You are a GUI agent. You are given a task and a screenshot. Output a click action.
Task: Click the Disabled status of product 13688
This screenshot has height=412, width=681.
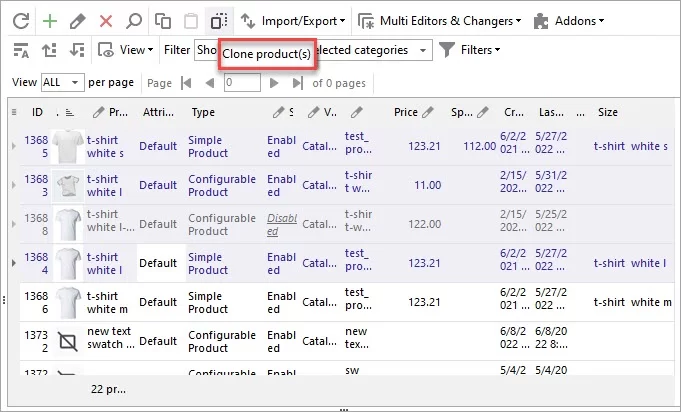[282, 224]
